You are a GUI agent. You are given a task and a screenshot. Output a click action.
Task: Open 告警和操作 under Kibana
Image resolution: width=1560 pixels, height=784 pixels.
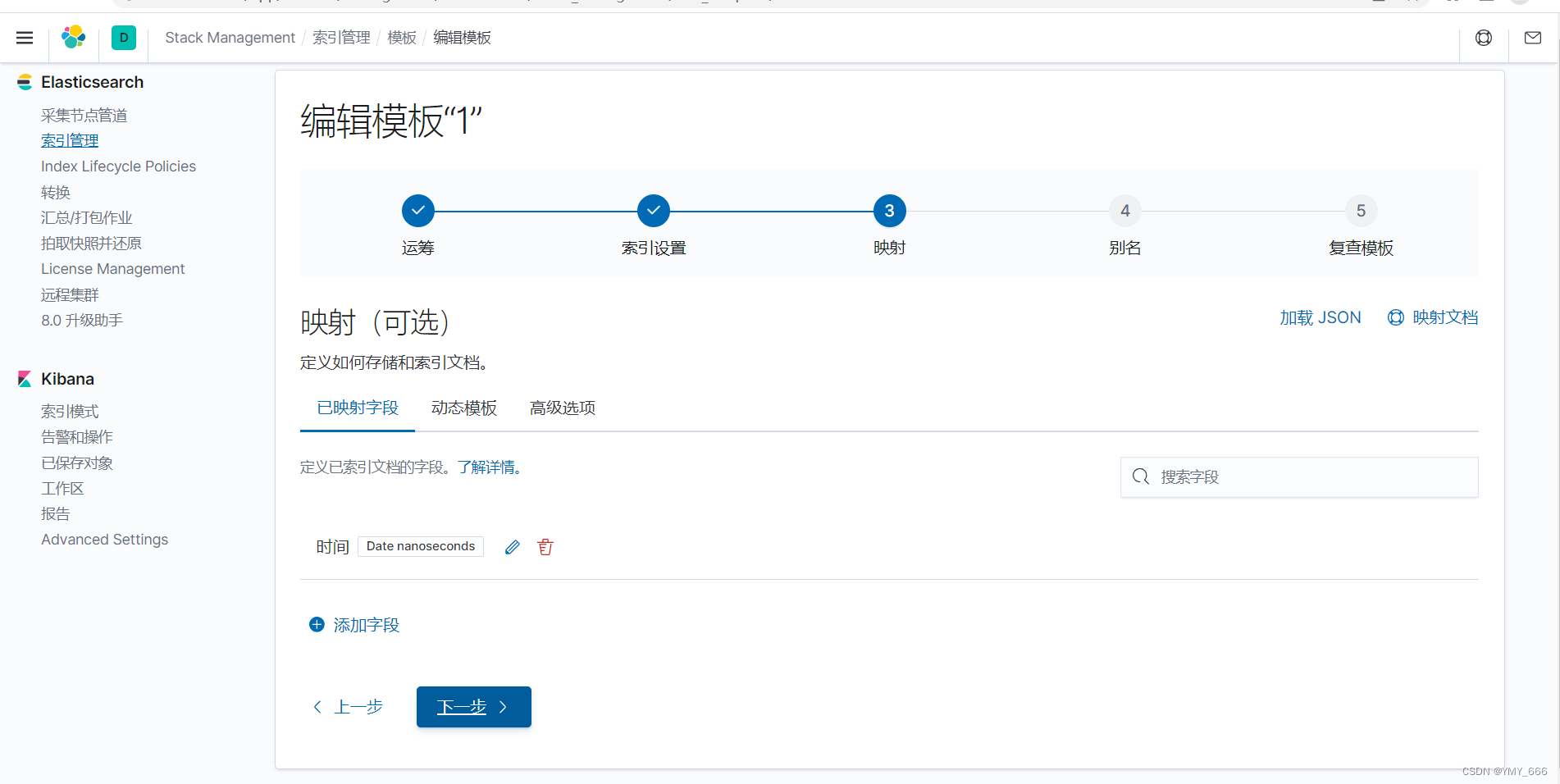[77, 437]
